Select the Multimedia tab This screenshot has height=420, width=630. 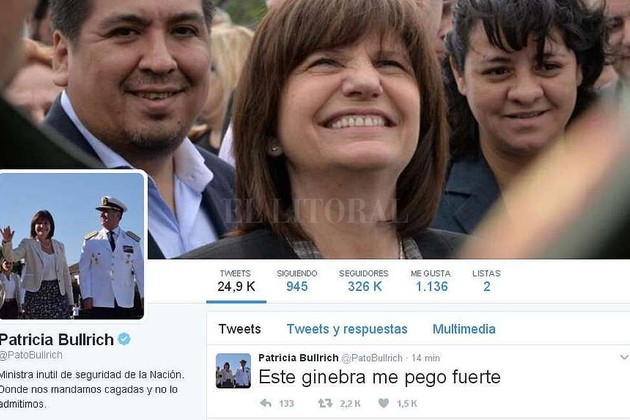[x=464, y=329]
